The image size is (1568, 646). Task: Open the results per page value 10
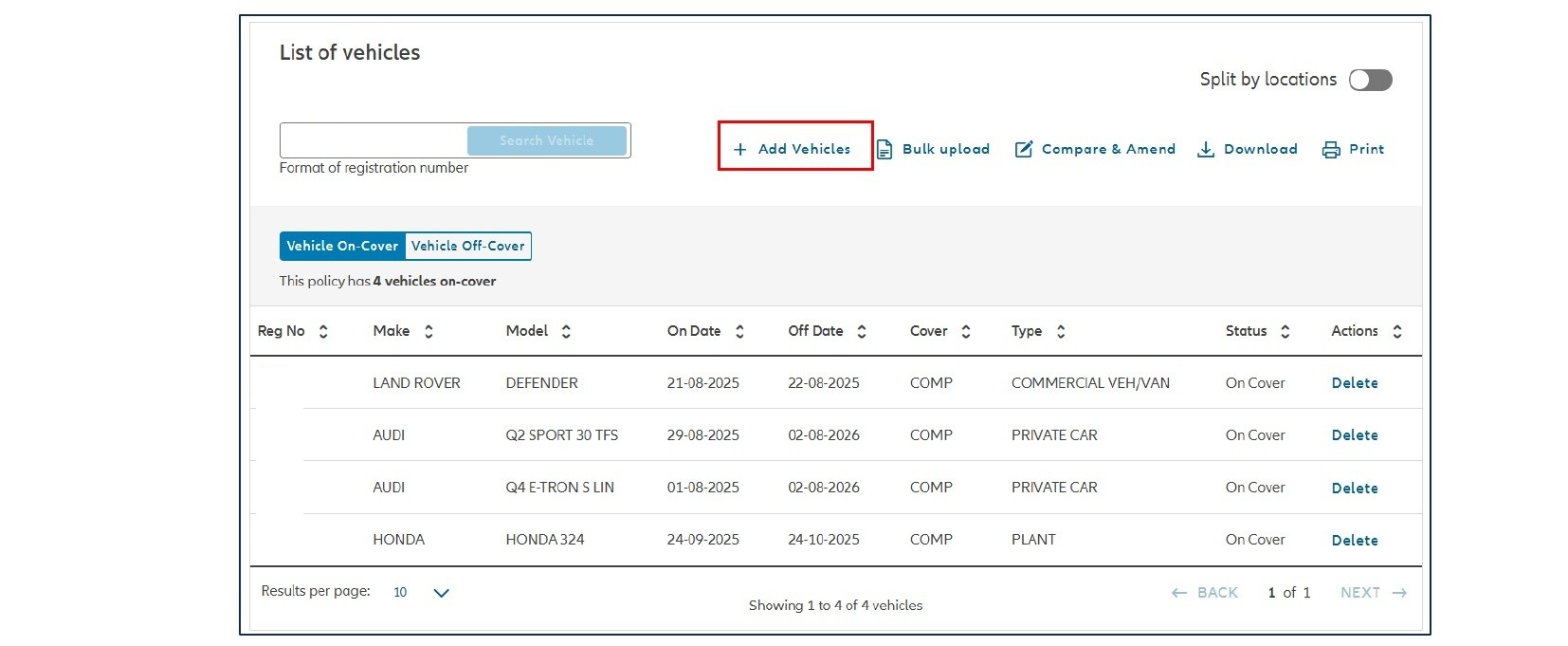click(x=400, y=593)
